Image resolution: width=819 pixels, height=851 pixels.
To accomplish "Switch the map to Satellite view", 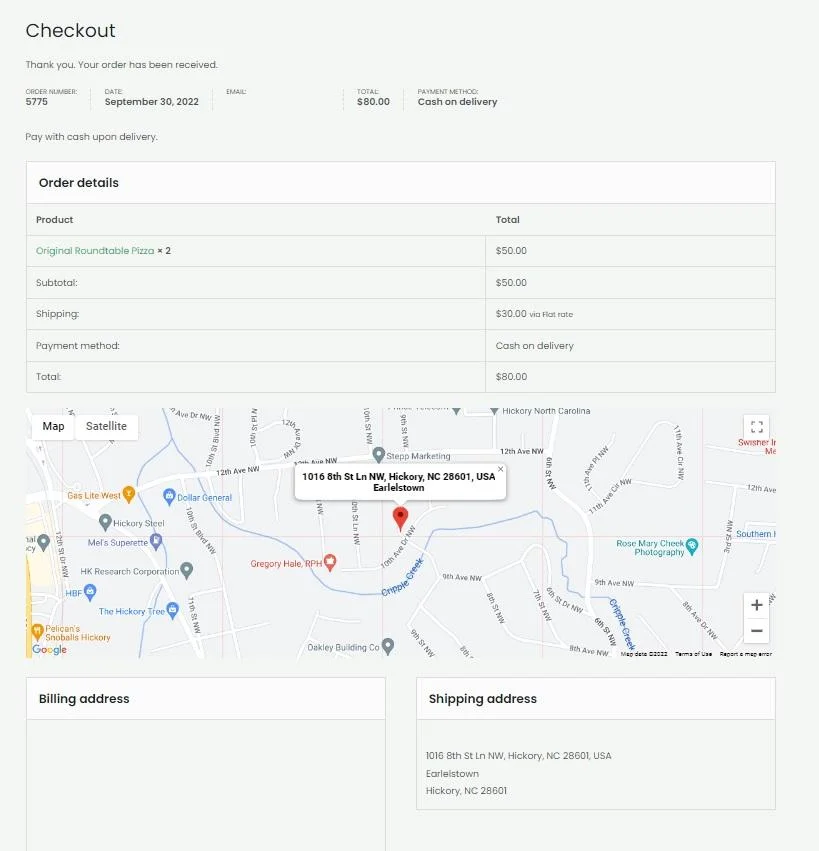I will pos(106,427).
